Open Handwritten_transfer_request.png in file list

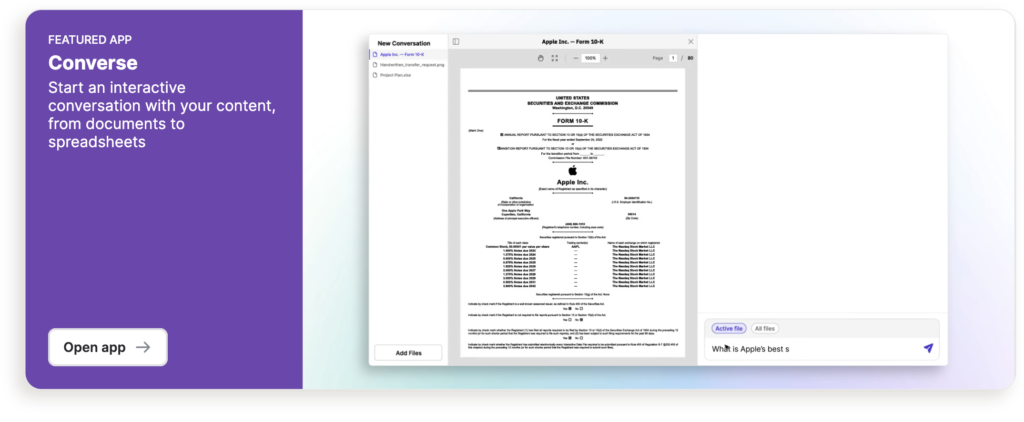[408, 65]
